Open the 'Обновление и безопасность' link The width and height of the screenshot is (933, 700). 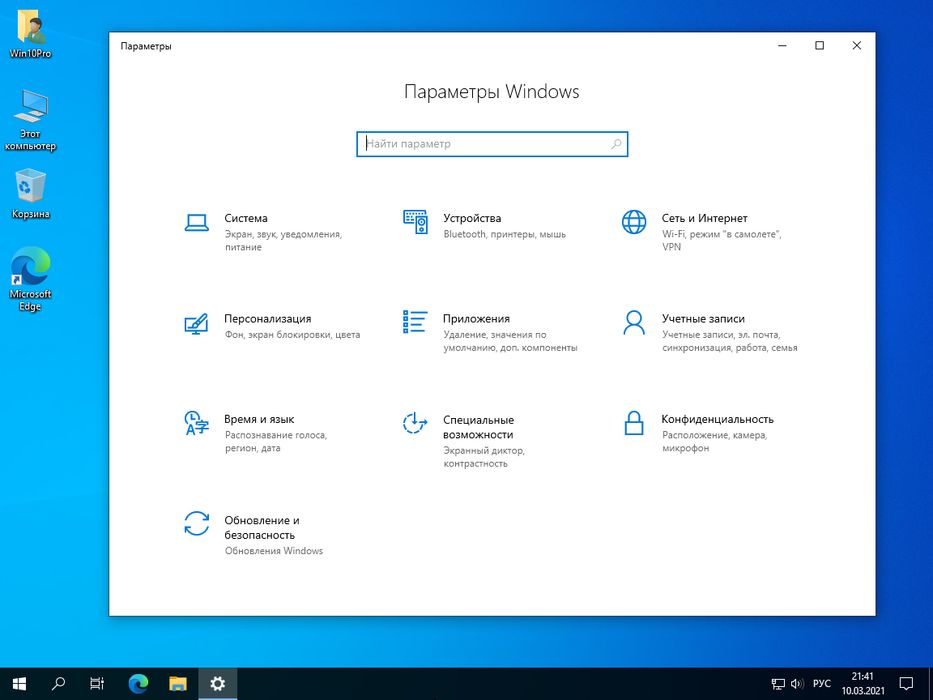262,527
